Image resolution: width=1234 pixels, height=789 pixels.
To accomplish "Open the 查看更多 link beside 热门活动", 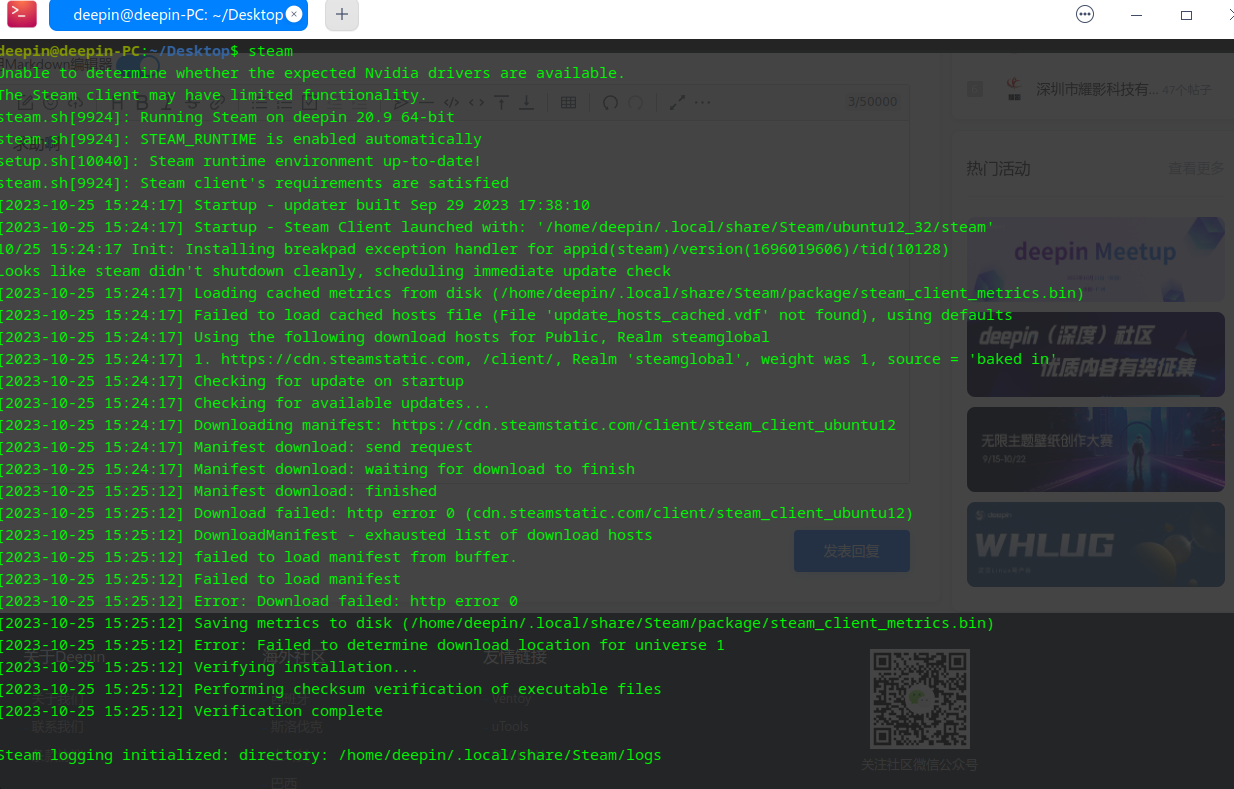I will tap(1196, 169).
